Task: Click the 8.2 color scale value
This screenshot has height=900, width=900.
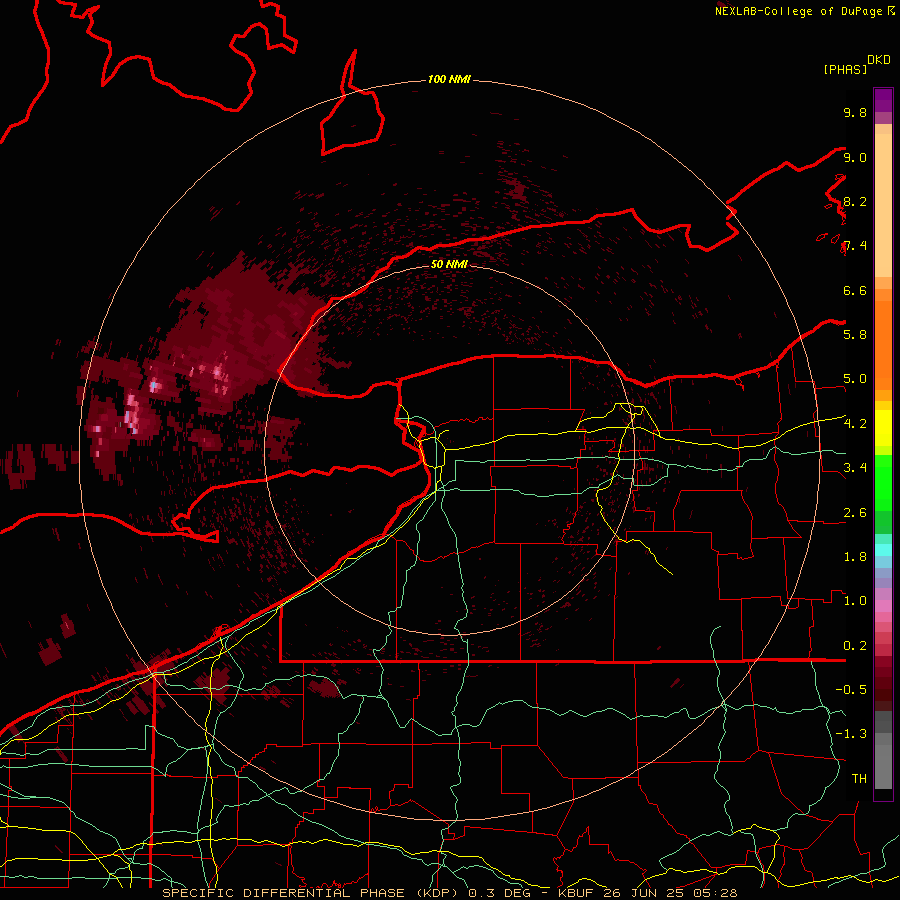Action: pyautogui.click(x=855, y=201)
